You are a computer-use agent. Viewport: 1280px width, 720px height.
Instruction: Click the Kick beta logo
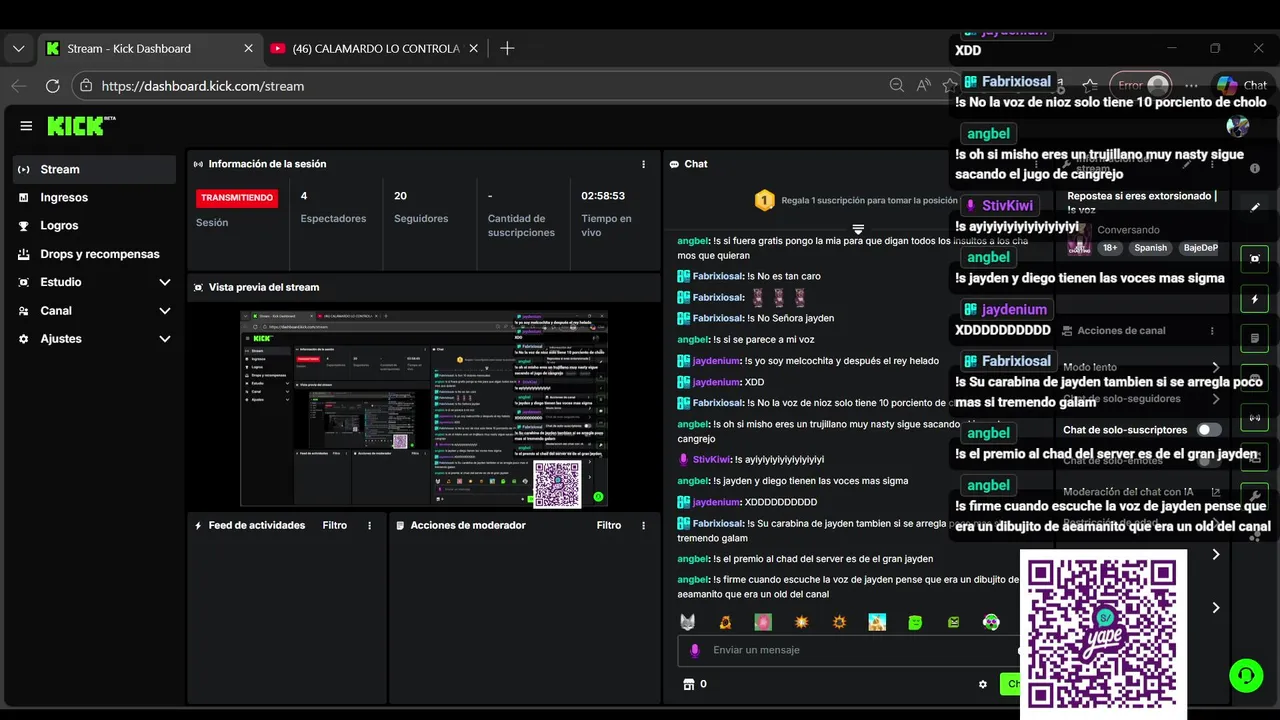[81, 126]
